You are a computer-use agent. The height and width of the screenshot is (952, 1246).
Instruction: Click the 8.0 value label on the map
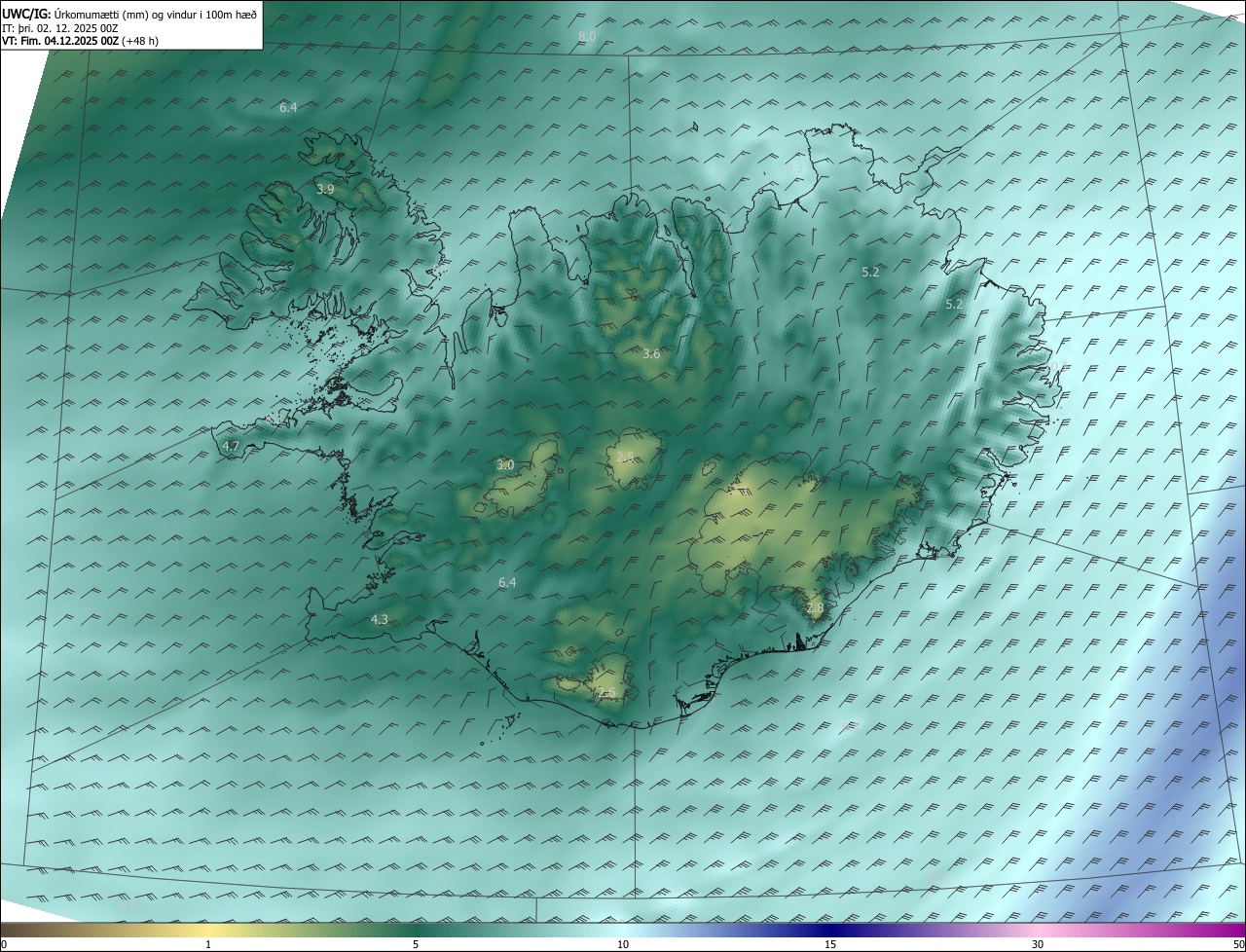(587, 37)
